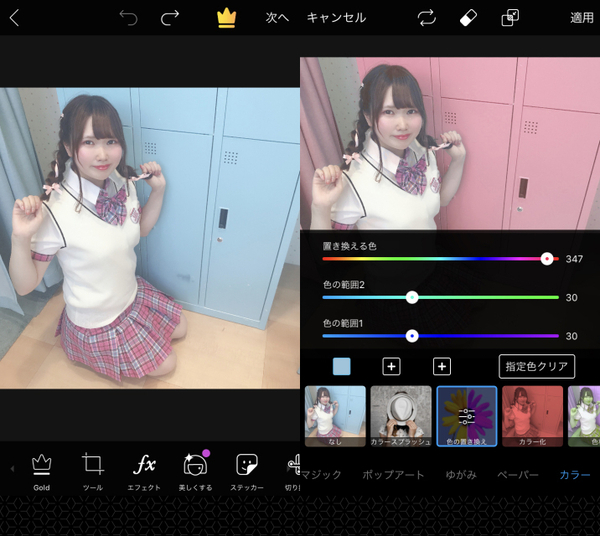Viewport: 600px width, 536px height.
Task: Tap the back arrow icon
Action: pos(14,17)
